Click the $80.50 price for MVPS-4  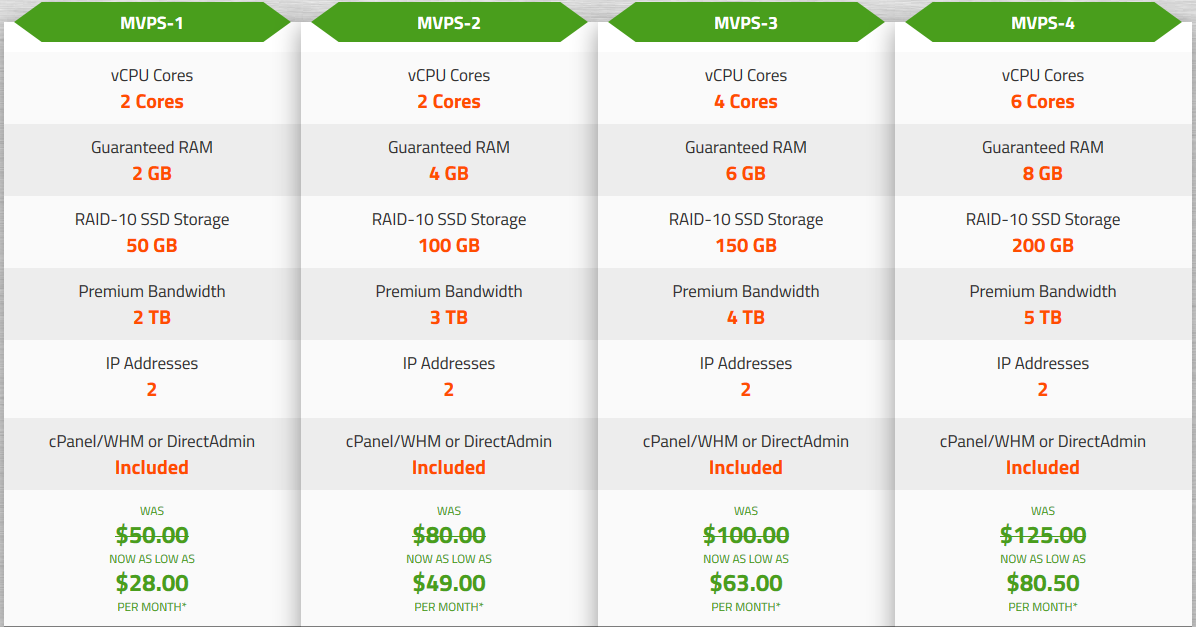click(x=1043, y=583)
